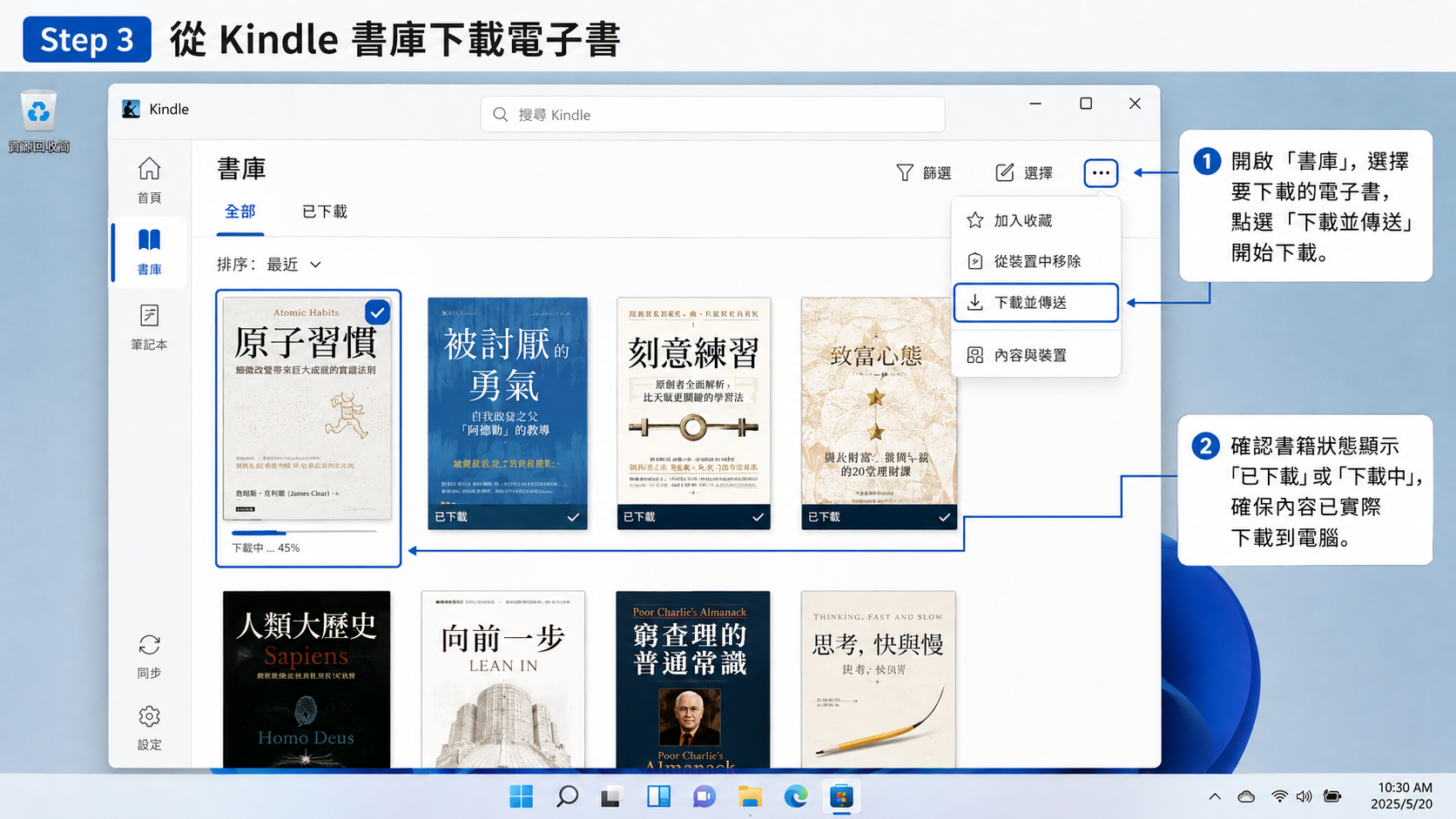This screenshot has width=1456, height=819.
Task: Click the 同步 sync icon
Action: click(x=149, y=645)
